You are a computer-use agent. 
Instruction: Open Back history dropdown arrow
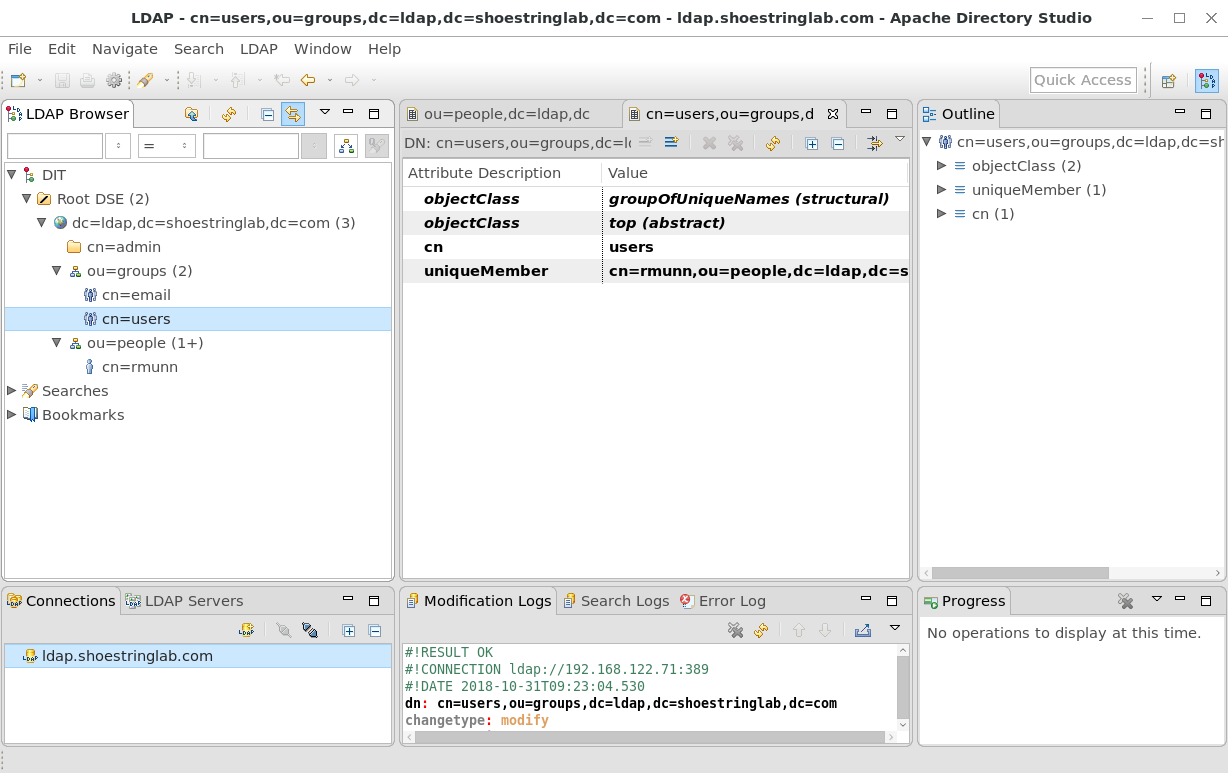click(x=330, y=80)
